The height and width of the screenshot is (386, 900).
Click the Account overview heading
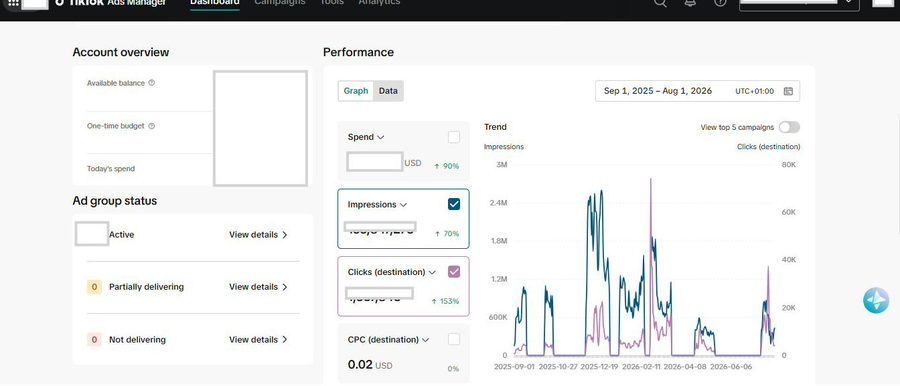[x=121, y=52]
